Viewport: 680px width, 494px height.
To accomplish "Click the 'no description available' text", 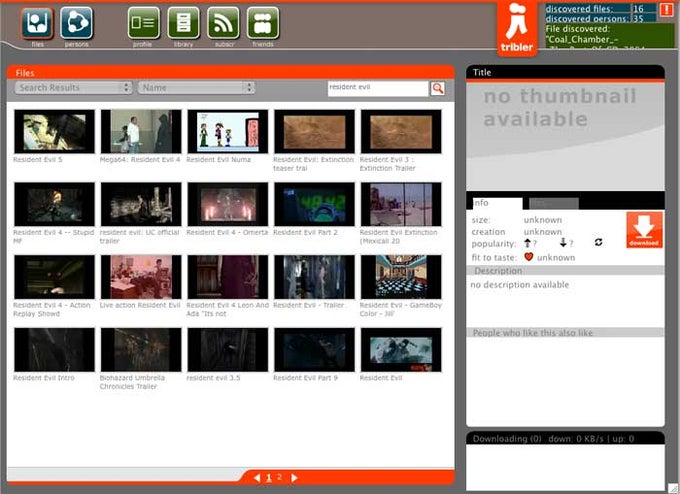I will 520,285.
